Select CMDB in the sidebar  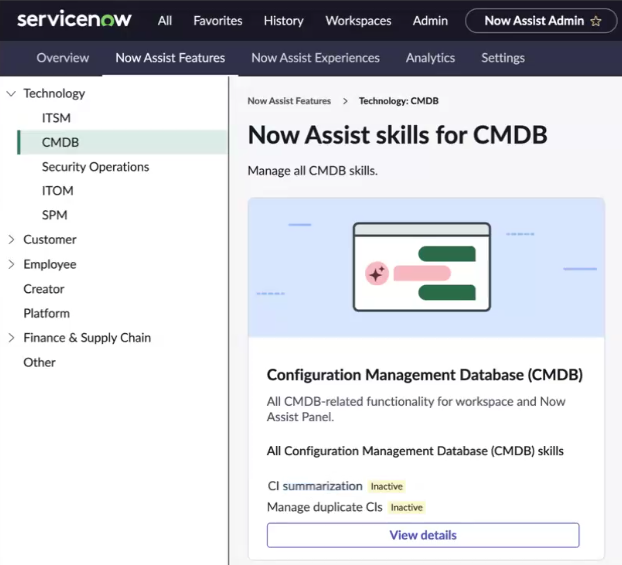[123, 142]
